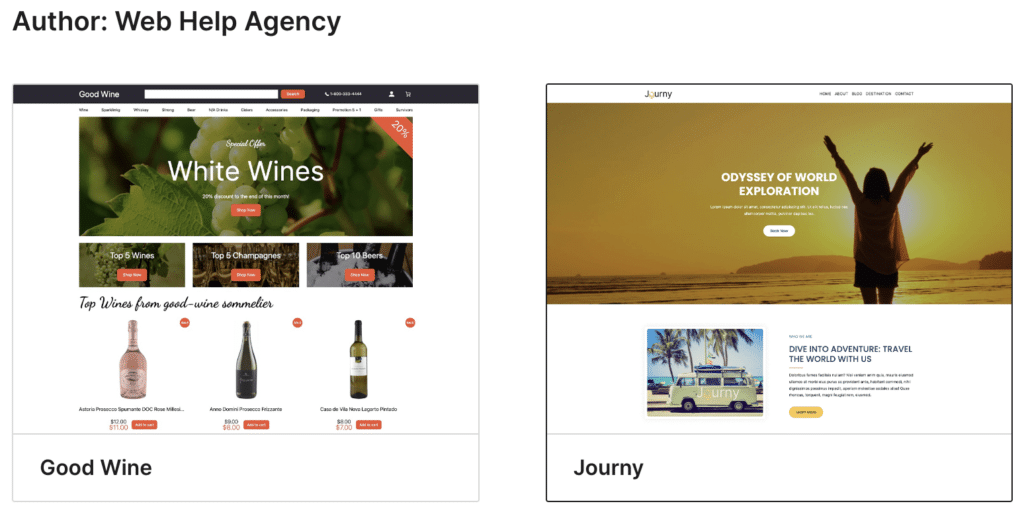Viewport: 1024px width, 516px height.
Task: Select the Whiskey category in wine menu
Action: click(x=141, y=110)
